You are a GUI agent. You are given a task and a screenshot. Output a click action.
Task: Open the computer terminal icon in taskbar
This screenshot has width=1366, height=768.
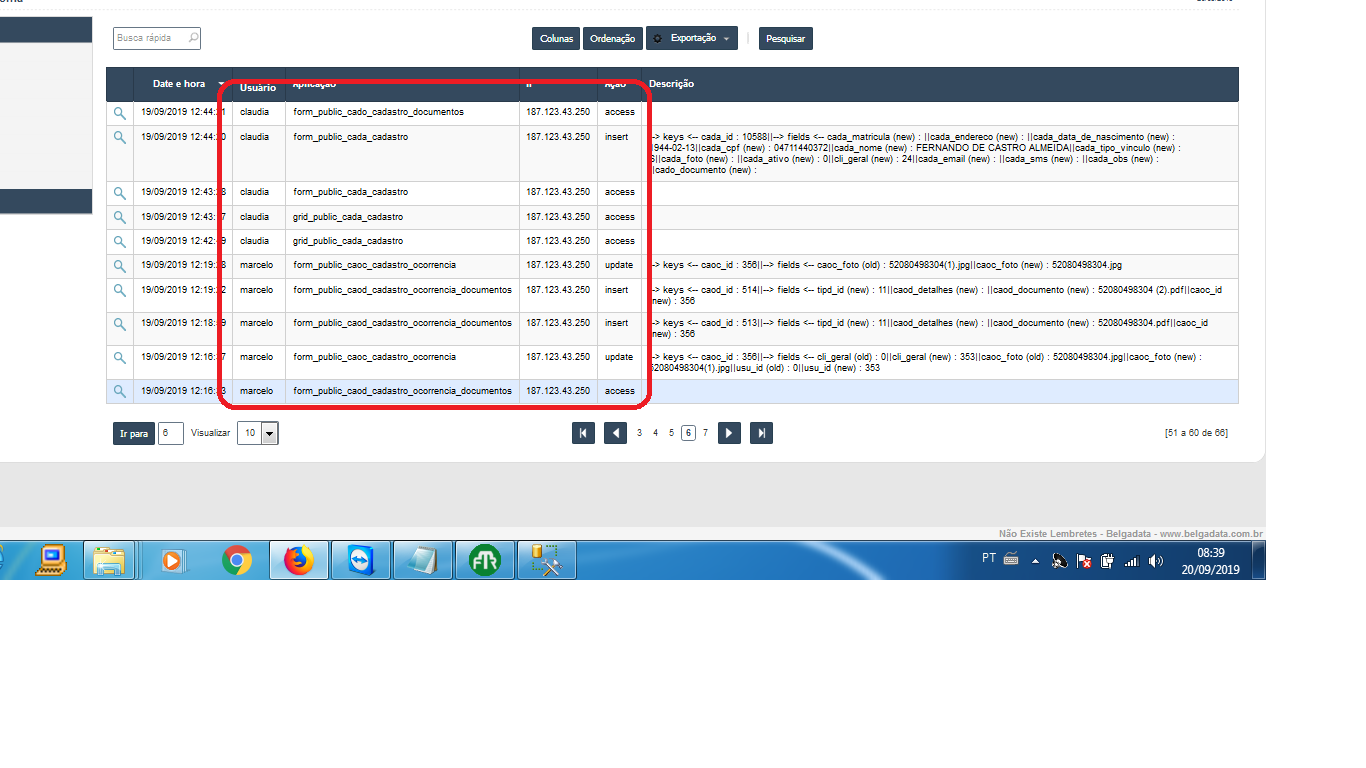[x=50, y=561]
